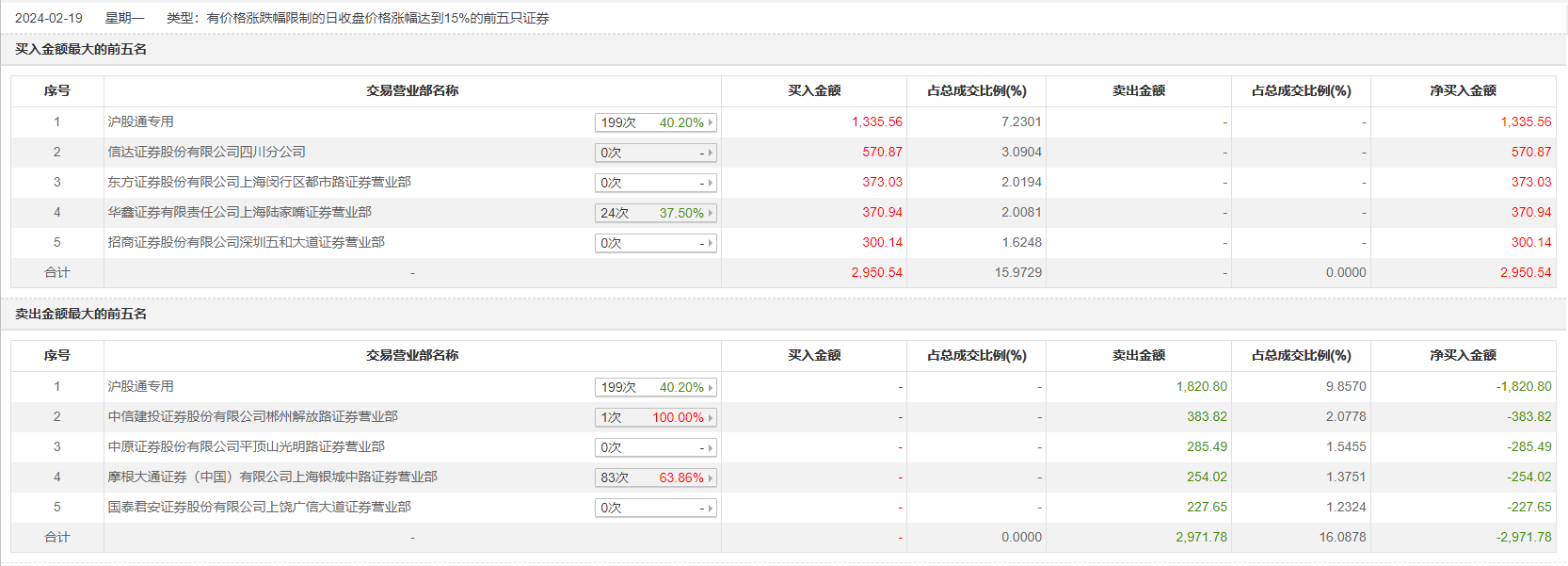Click arrow icon in 中原证券 row's 0次 box
Image resolution: width=1568 pixels, height=566 pixels.
[711, 447]
